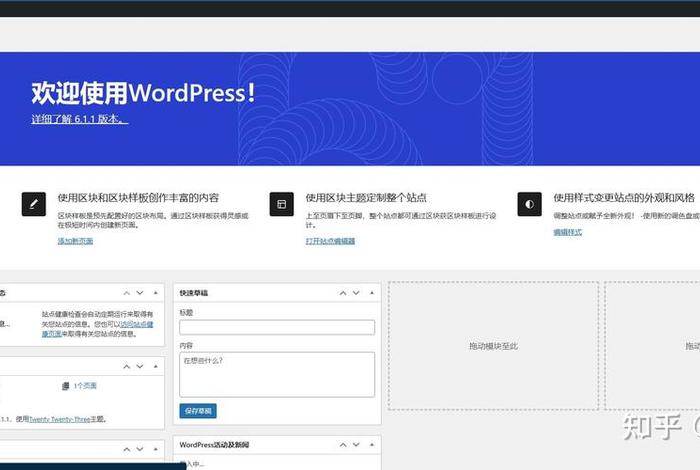Open the 打开站点编辑器 link
The width and height of the screenshot is (700, 470).
tap(330, 241)
